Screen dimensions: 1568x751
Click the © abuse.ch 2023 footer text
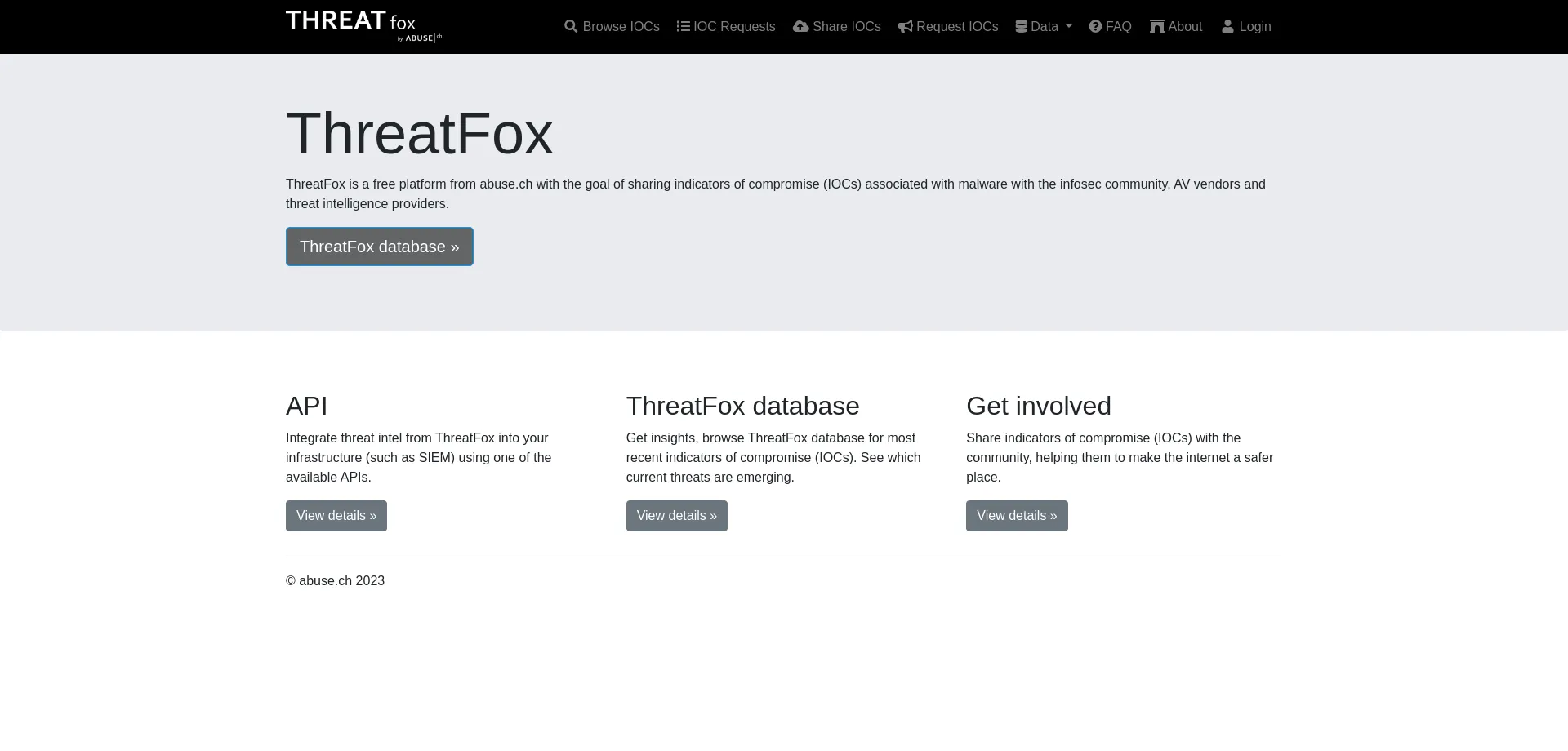click(x=335, y=581)
